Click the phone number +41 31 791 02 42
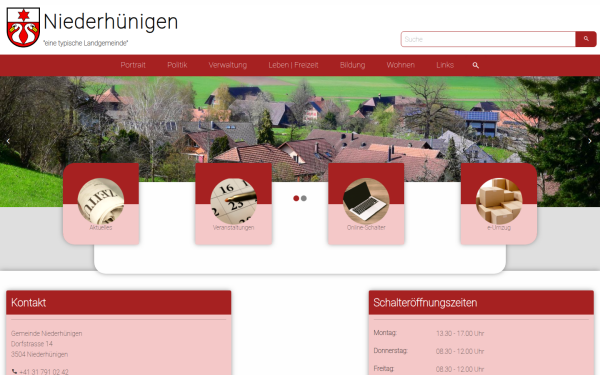600x375 pixels. [x=44, y=372]
